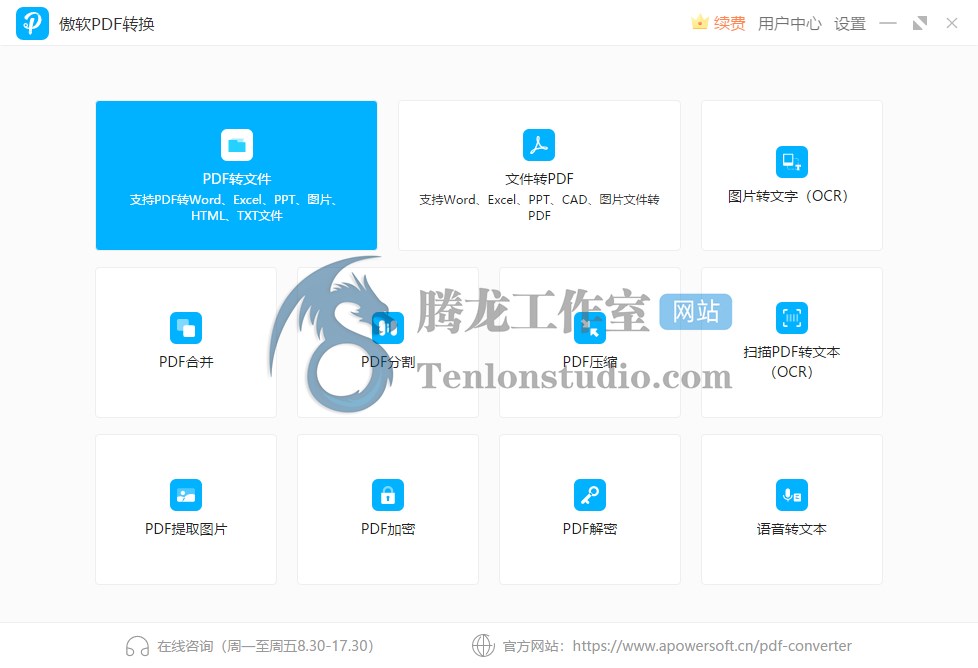Click the 文件转PDF tile title
The height and width of the screenshot is (668, 978).
(539, 179)
